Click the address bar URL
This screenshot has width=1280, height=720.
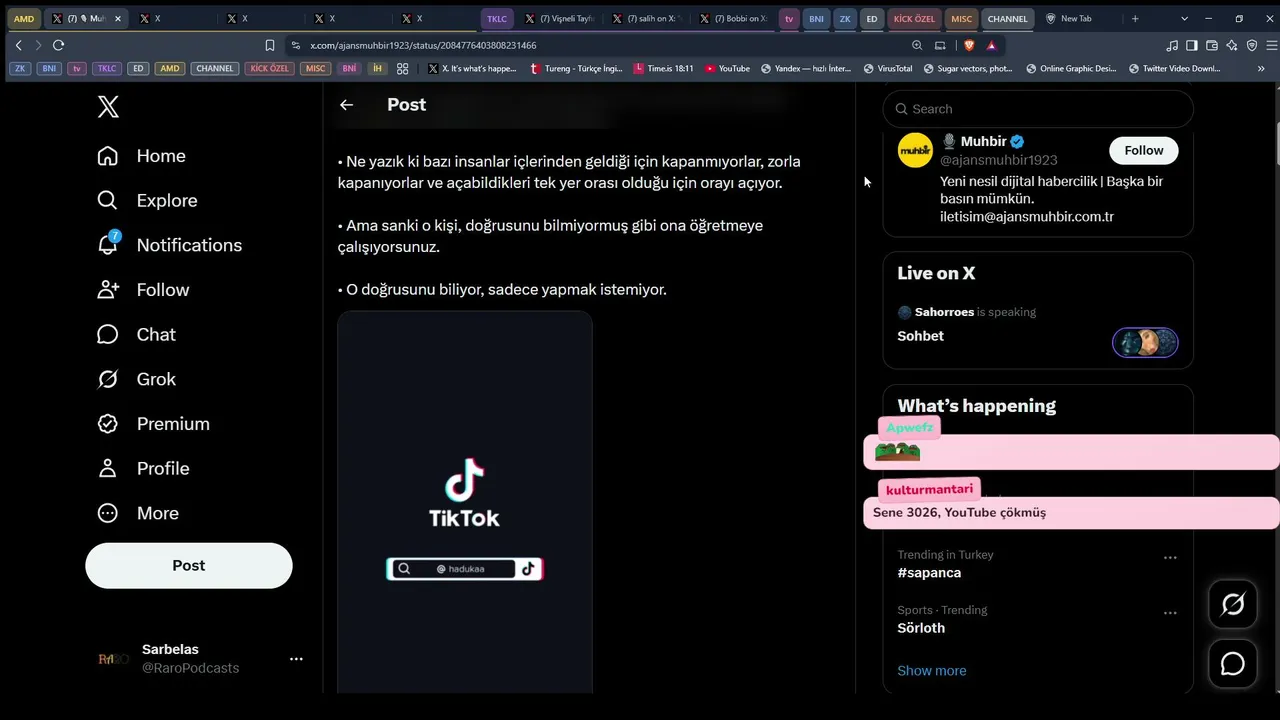point(423,45)
